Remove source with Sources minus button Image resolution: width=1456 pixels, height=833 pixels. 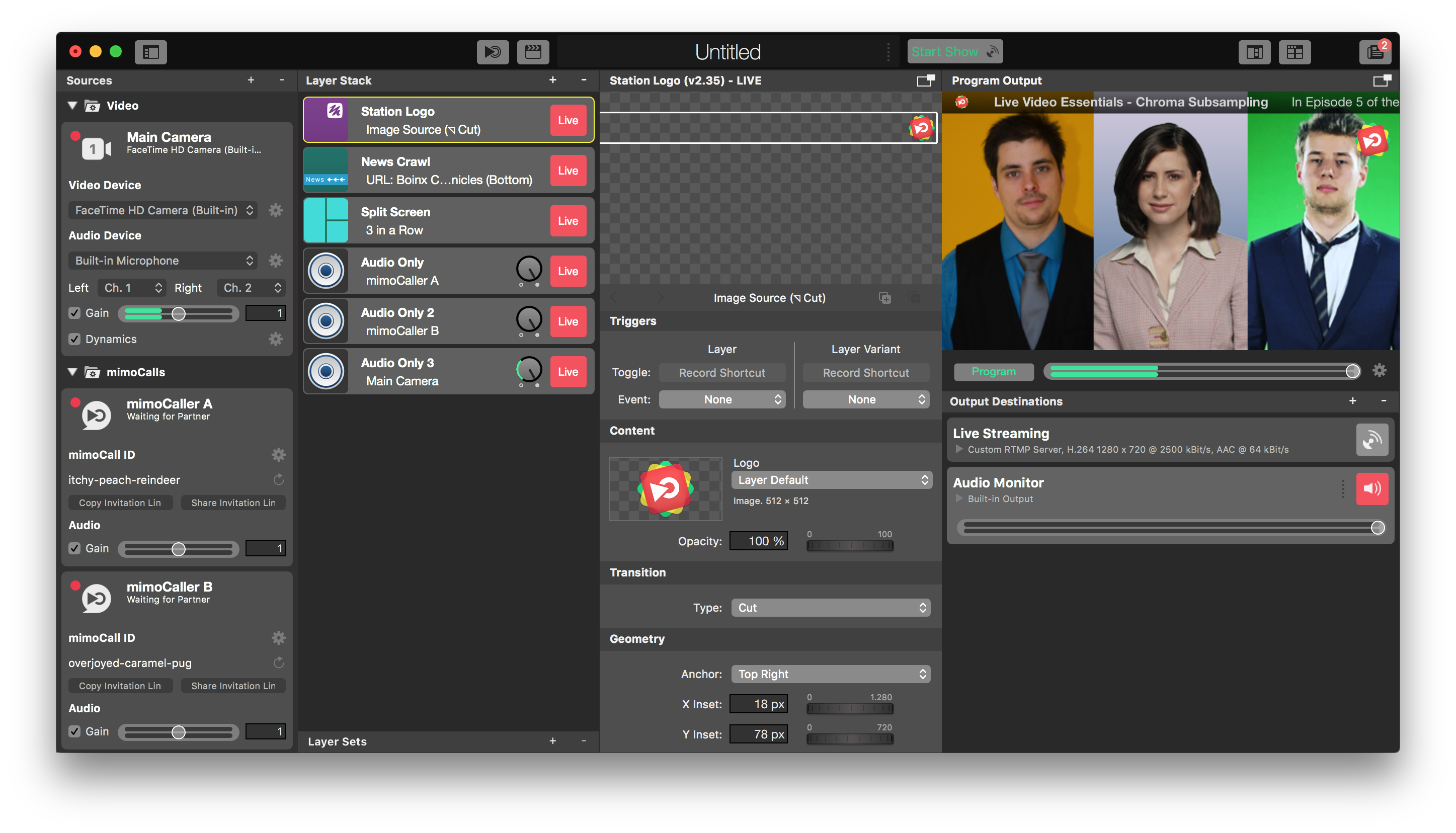pos(281,80)
